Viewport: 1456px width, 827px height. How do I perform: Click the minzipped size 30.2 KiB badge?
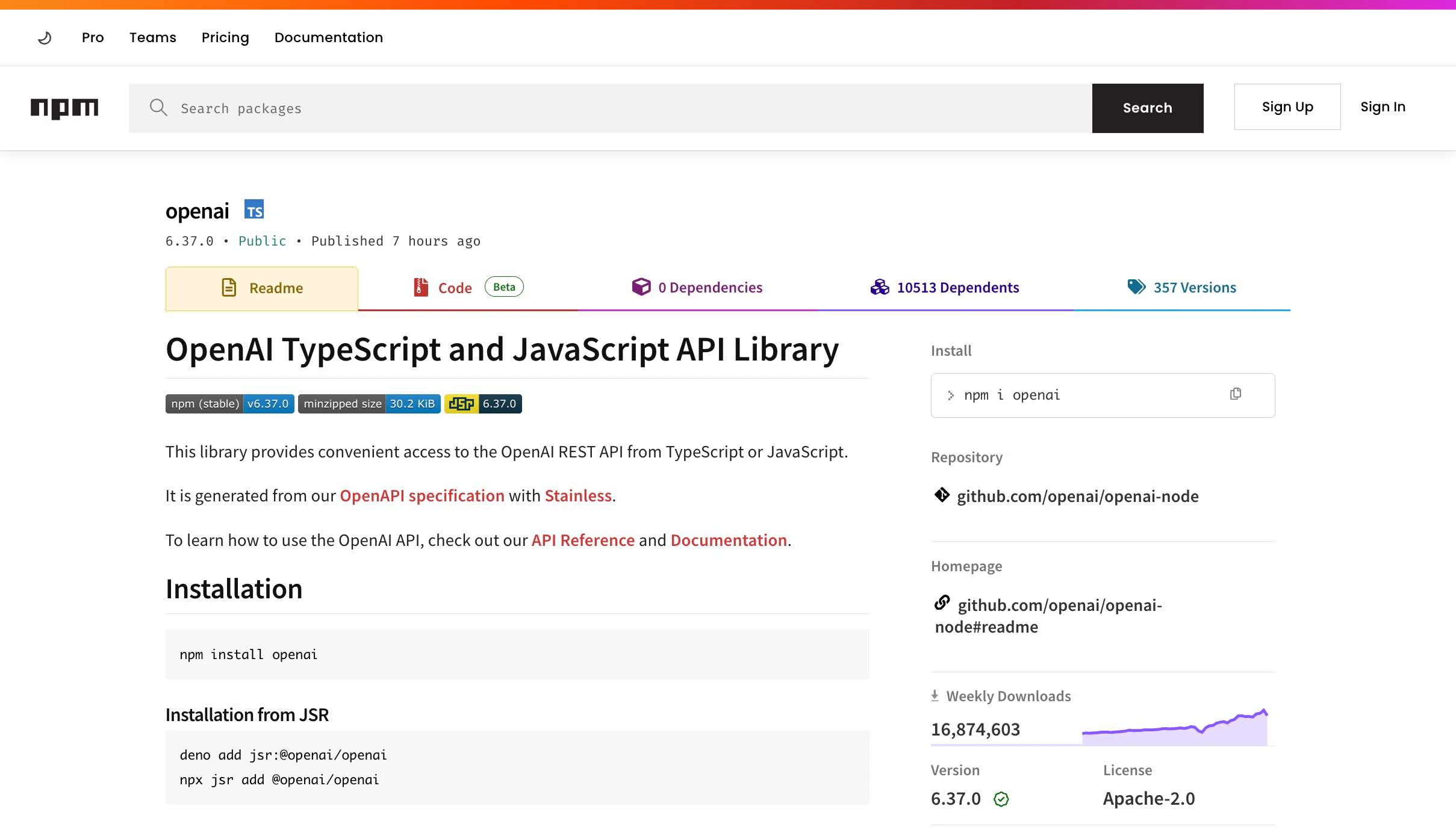coord(369,404)
